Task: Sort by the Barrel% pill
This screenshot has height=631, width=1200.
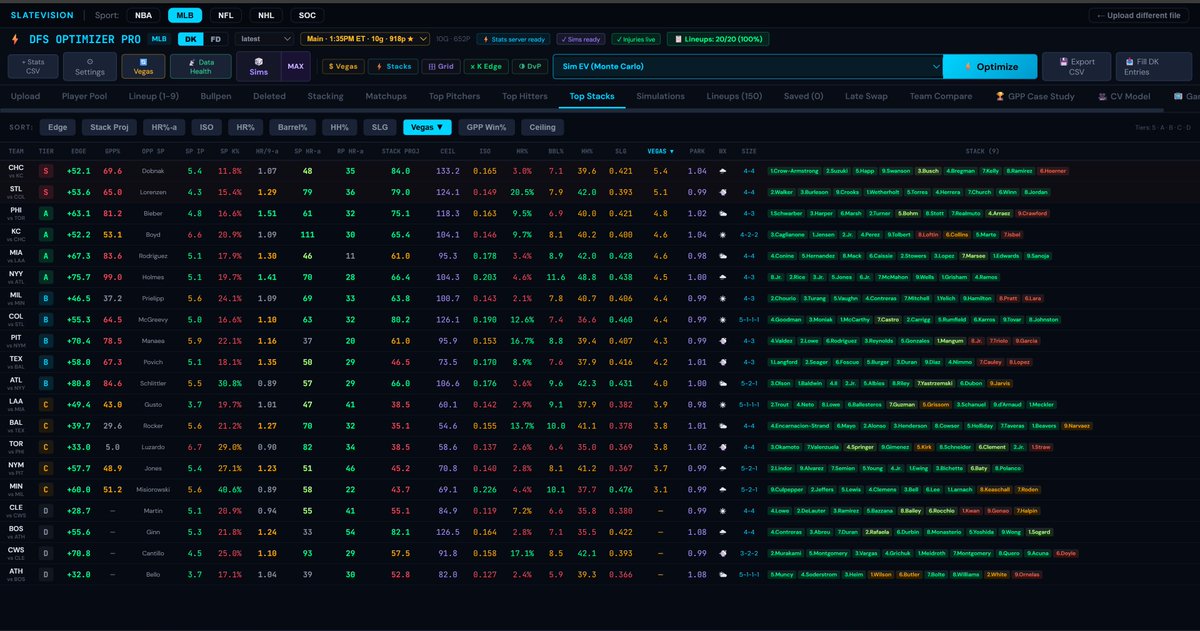Action: (293, 127)
